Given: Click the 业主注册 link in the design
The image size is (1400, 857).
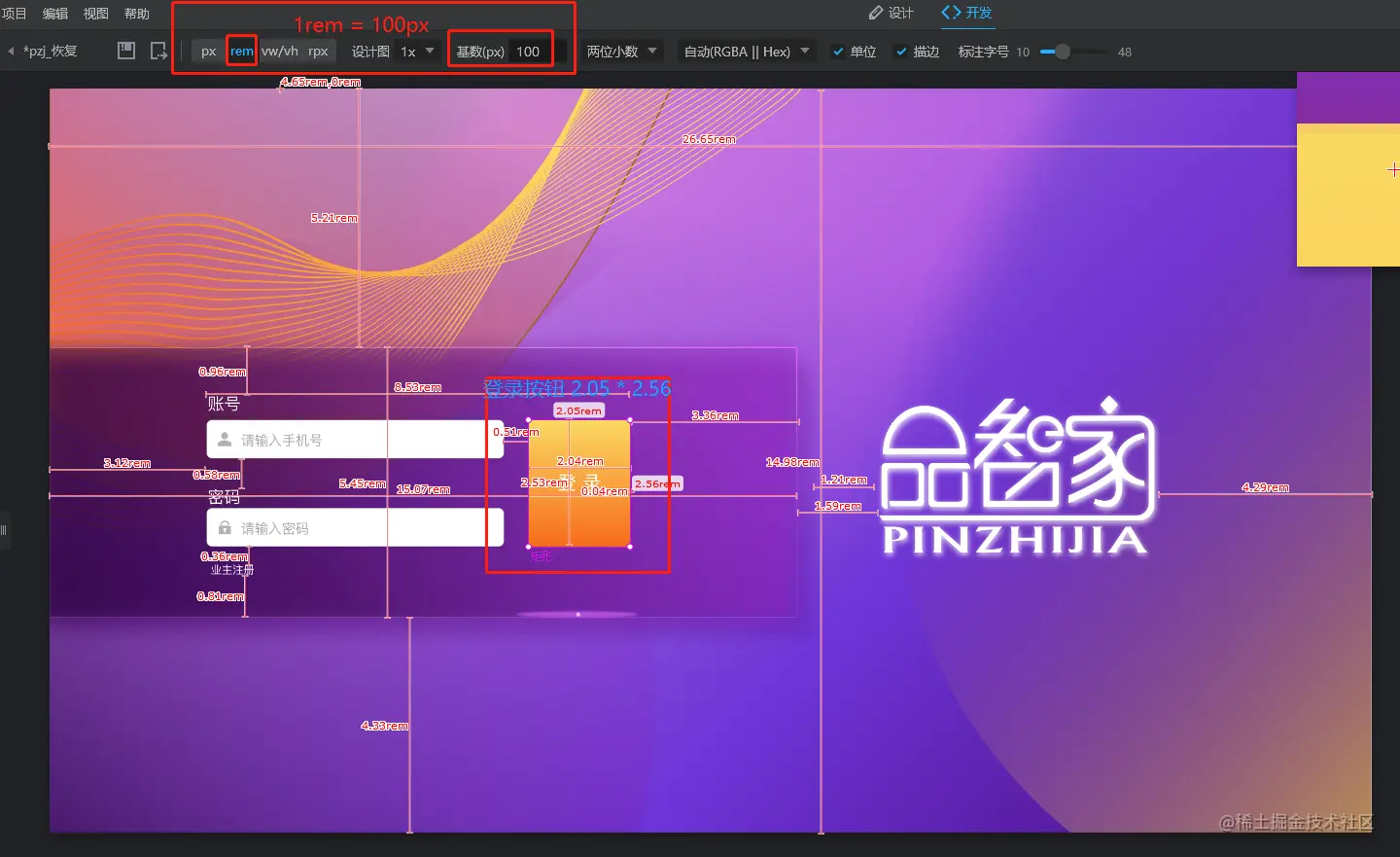Looking at the screenshot, I should point(232,570).
